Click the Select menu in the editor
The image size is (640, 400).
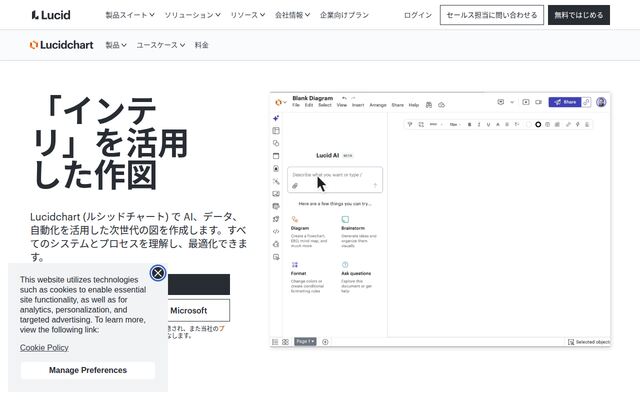click(325, 105)
